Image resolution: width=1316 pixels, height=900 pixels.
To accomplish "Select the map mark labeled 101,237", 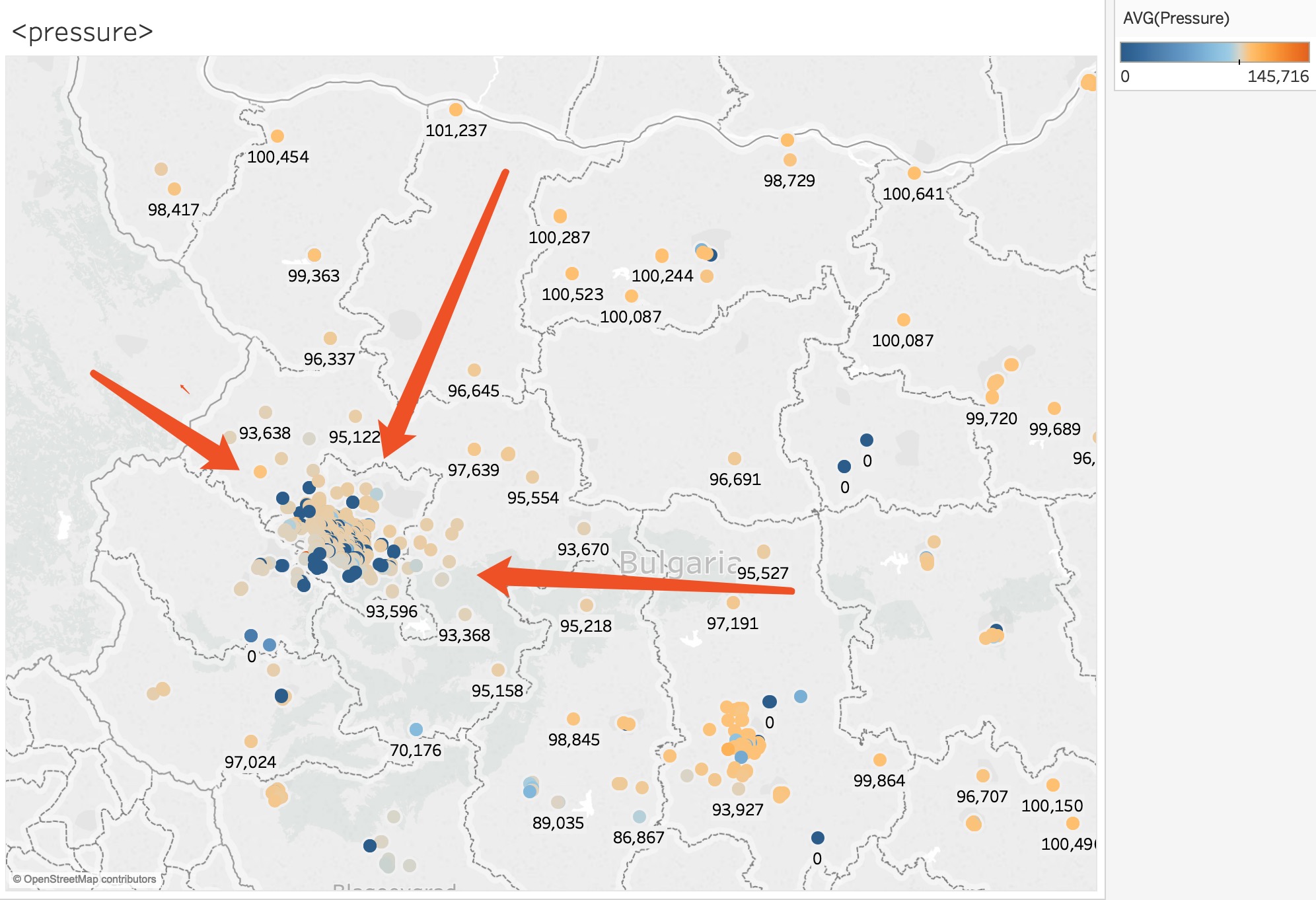I will point(456,109).
